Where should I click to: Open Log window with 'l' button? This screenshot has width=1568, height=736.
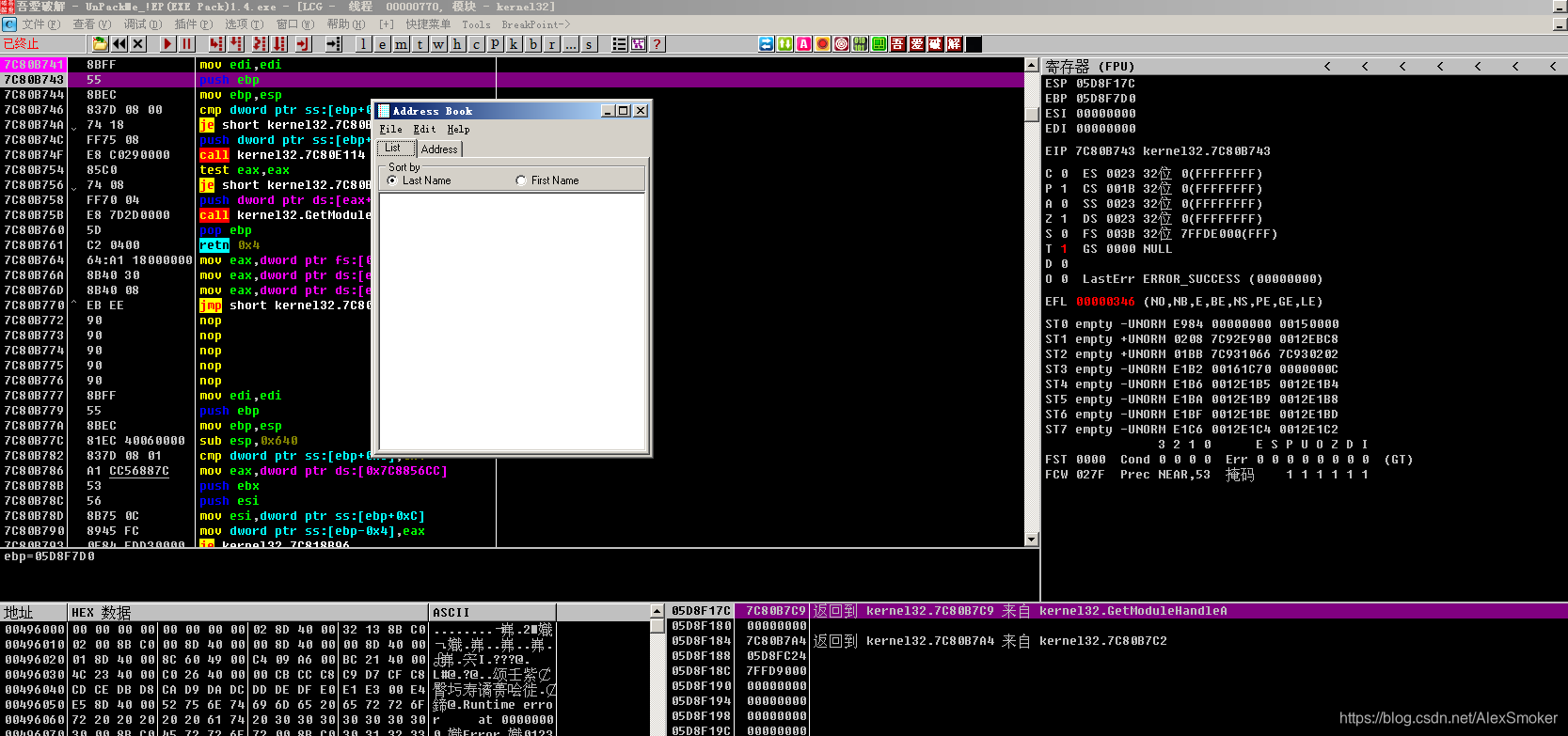363,44
